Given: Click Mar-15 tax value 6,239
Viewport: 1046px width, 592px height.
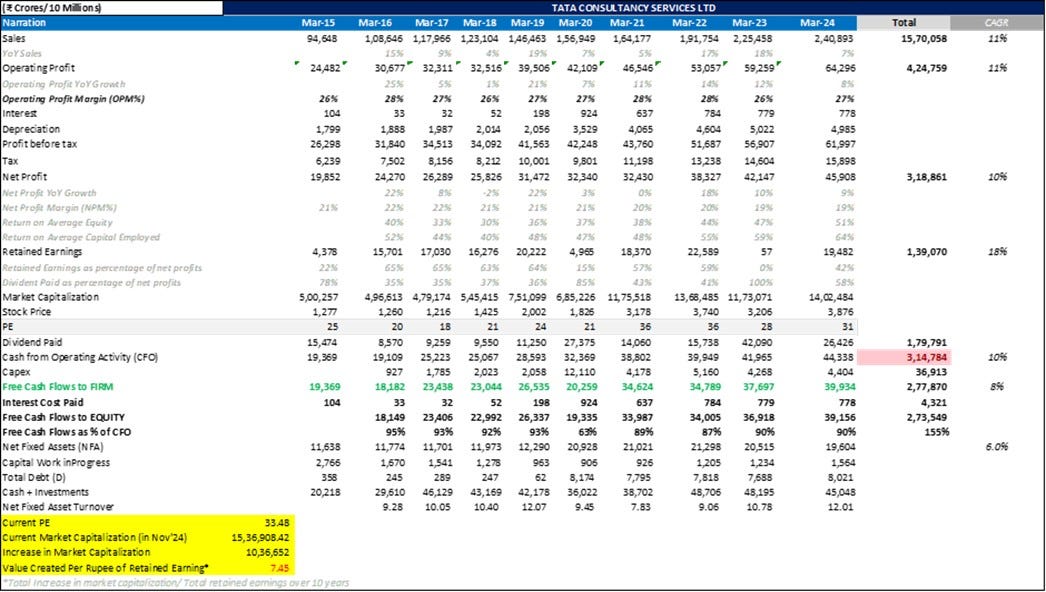Looking at the screenshot, I should (326, 162).
